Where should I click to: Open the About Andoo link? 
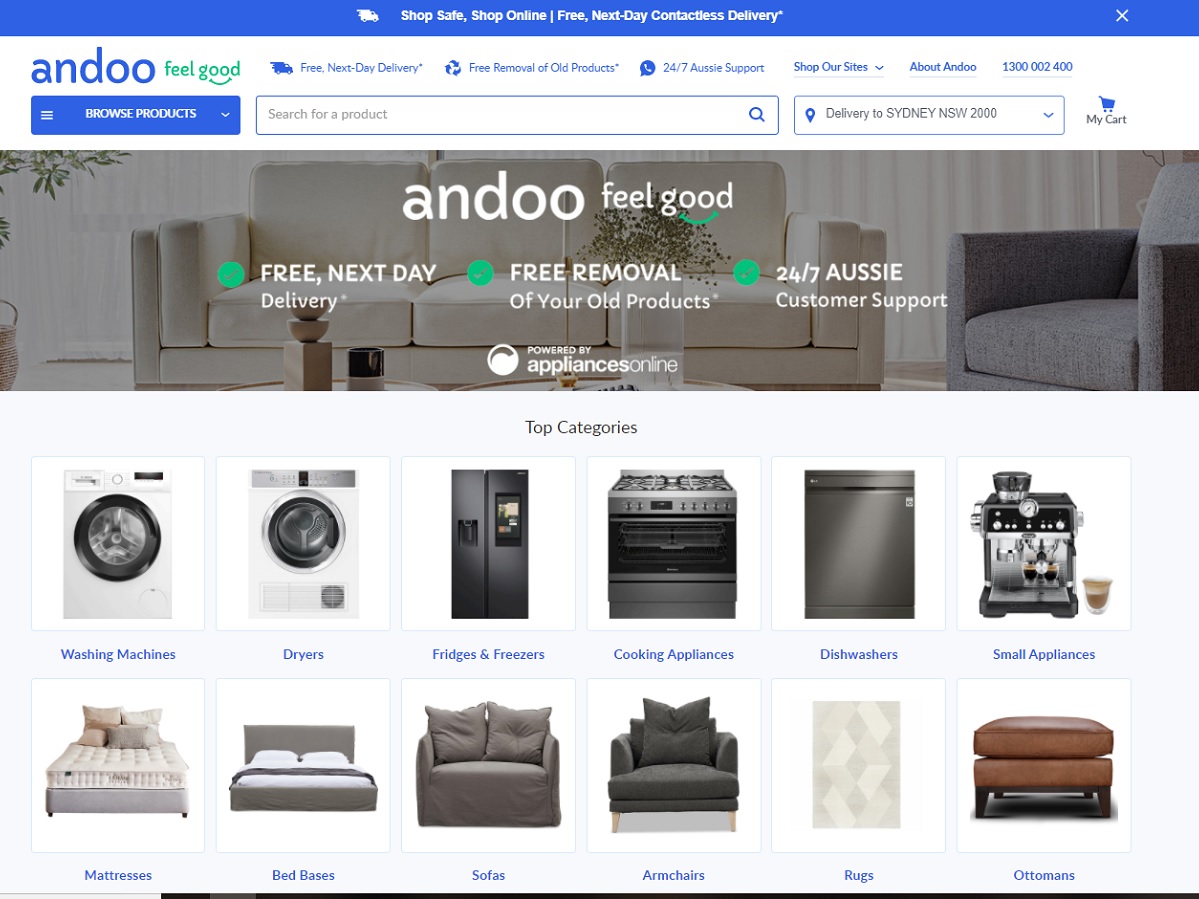(x=942, y=67)
